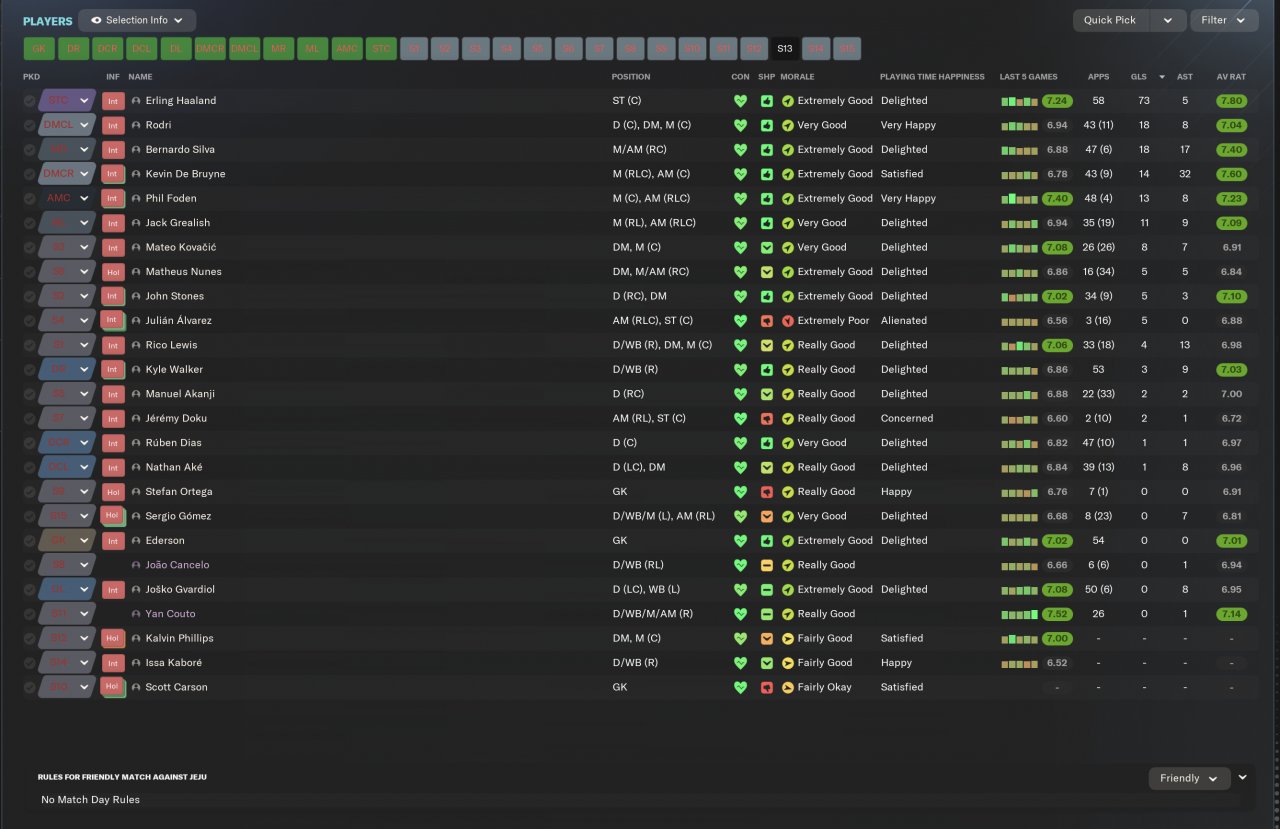Viewport: 1280px width, 829px height.
Task: Click the person icon beside João Cancelo
Action: tap(136, 565)
